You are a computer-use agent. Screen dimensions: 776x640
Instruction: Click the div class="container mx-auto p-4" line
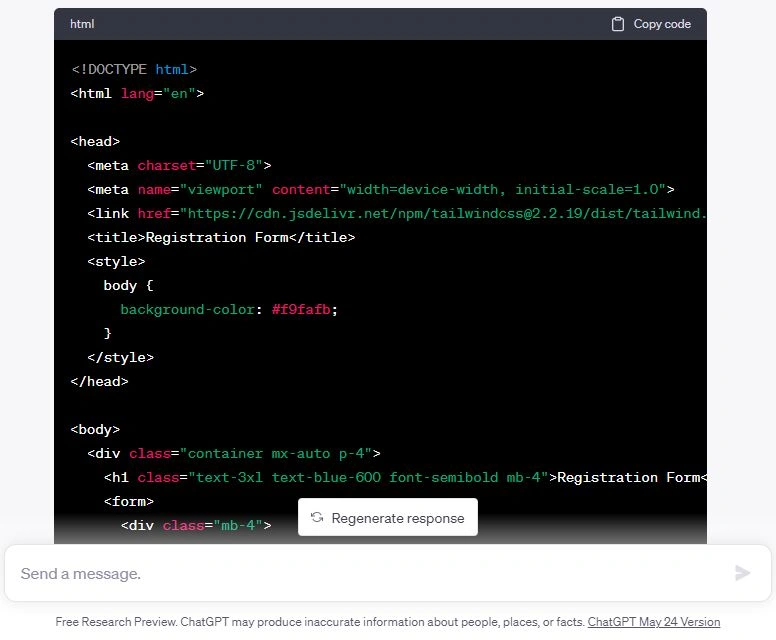(x=234, y=453)
